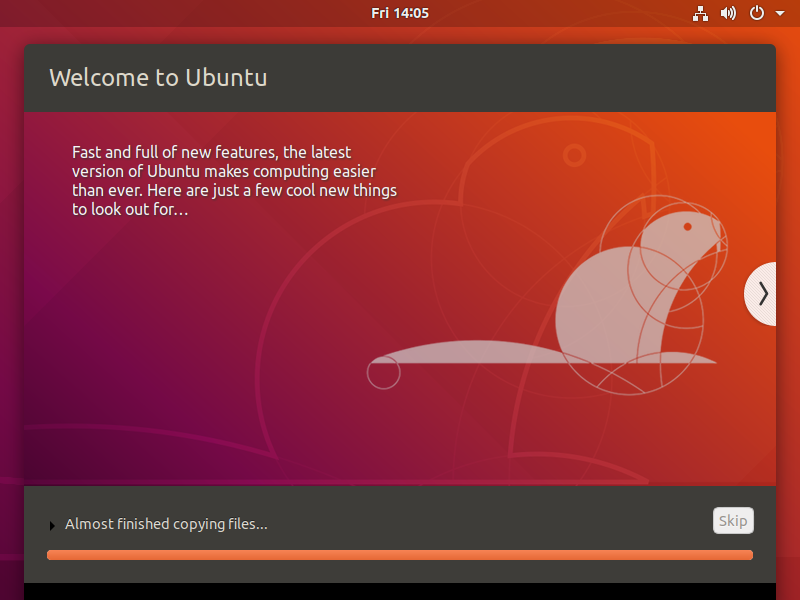The height and width of the screenshot is (600, 800).
Task: Click the orange installation progress bar
Action: [x=400, y=555]
